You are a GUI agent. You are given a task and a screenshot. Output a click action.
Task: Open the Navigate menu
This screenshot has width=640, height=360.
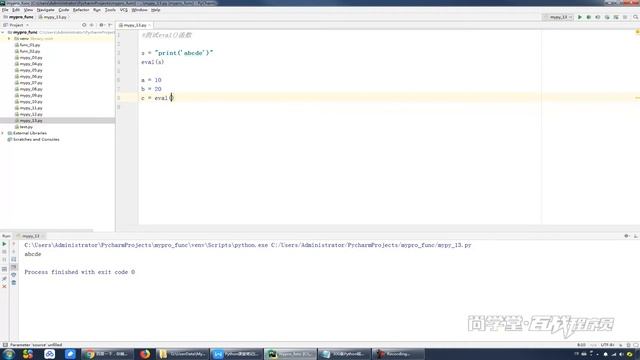pyautogui.click(x=45, y=10)
